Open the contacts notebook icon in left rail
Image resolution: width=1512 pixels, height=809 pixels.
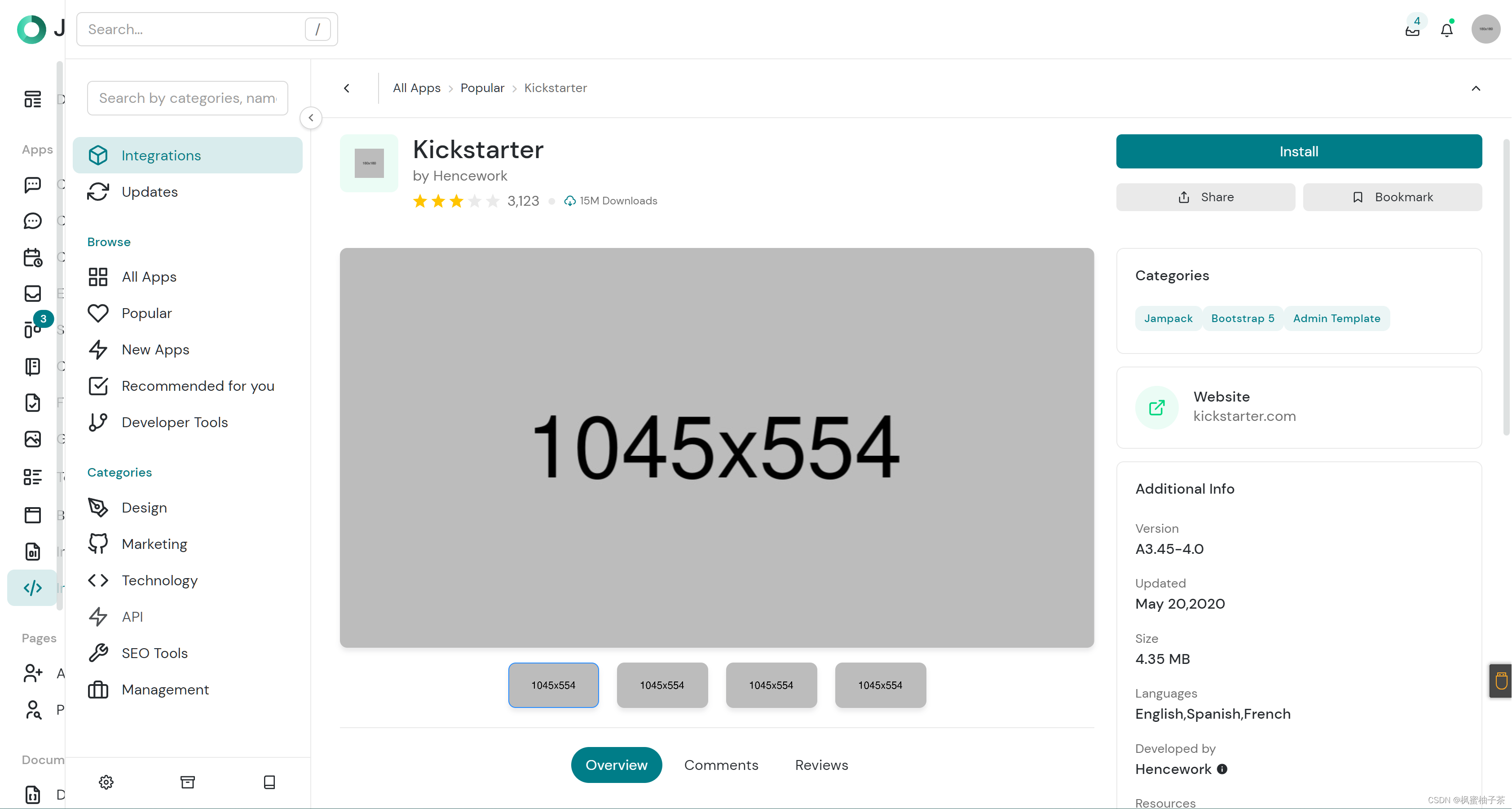pos(33,367)
